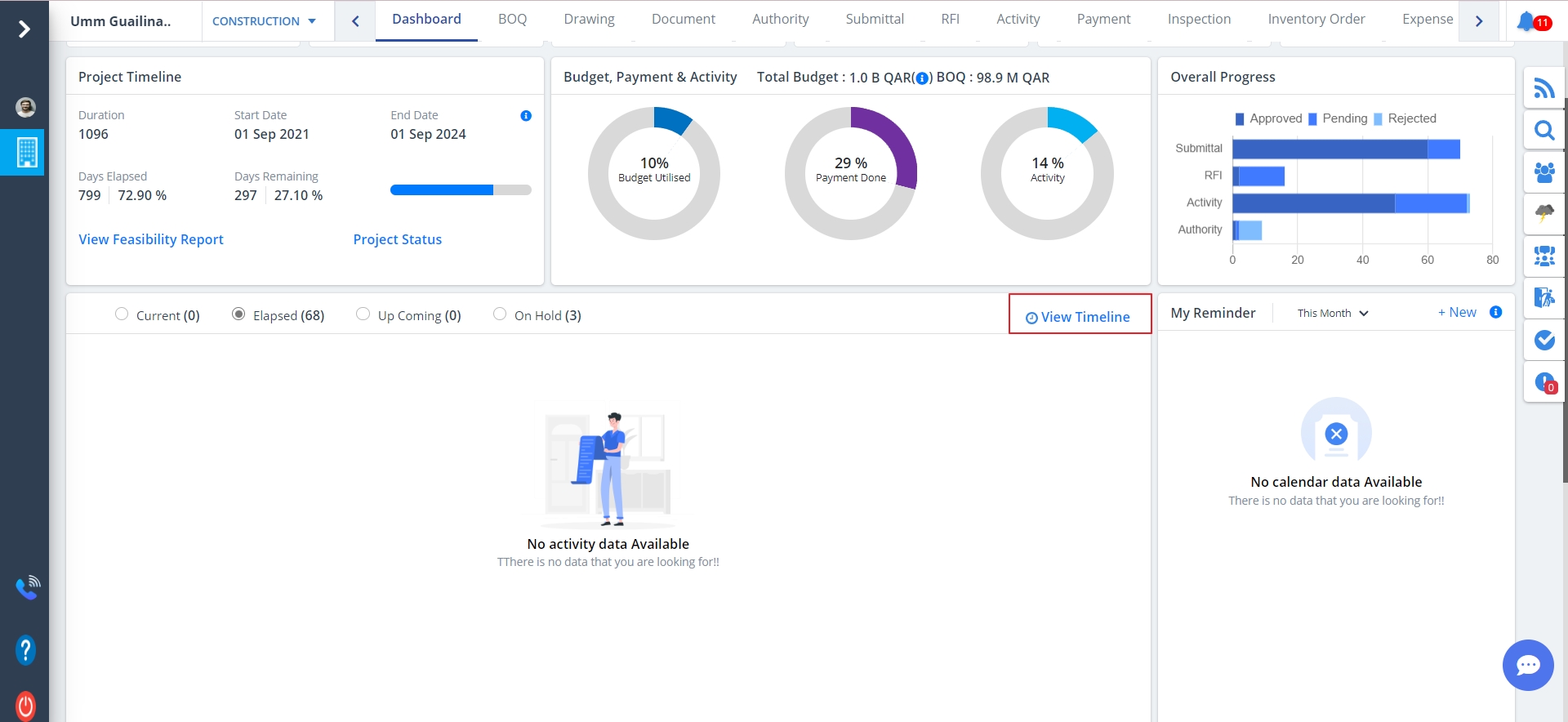Screen dimensions: 1568x722
Task: Click the phone call icon
Action: pos(27,586)
